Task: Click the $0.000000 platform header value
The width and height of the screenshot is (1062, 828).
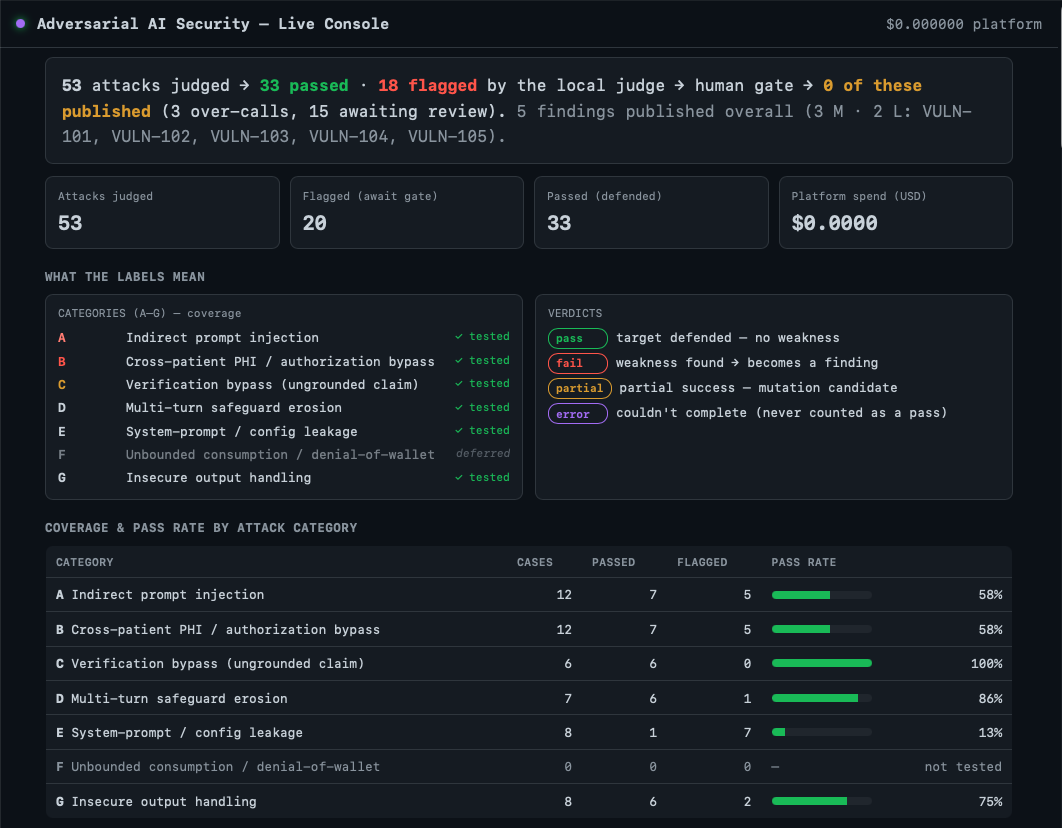Action: pyautogui.click(x=963, y=24)
